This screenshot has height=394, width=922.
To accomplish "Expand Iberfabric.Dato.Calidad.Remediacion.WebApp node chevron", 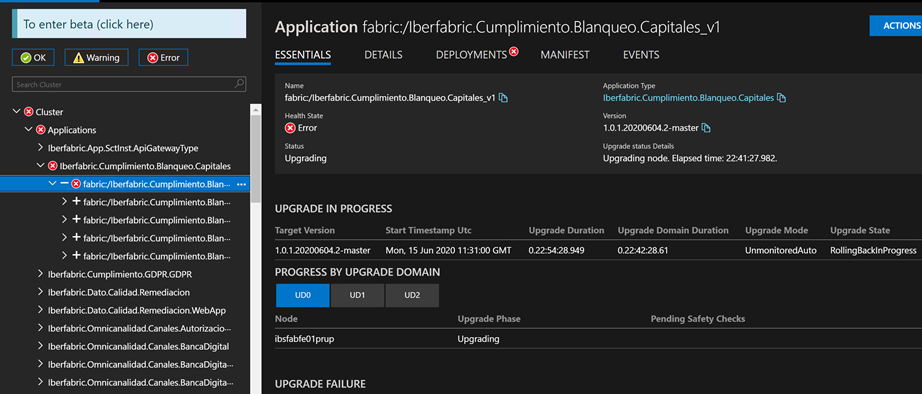I will point(40,310).
